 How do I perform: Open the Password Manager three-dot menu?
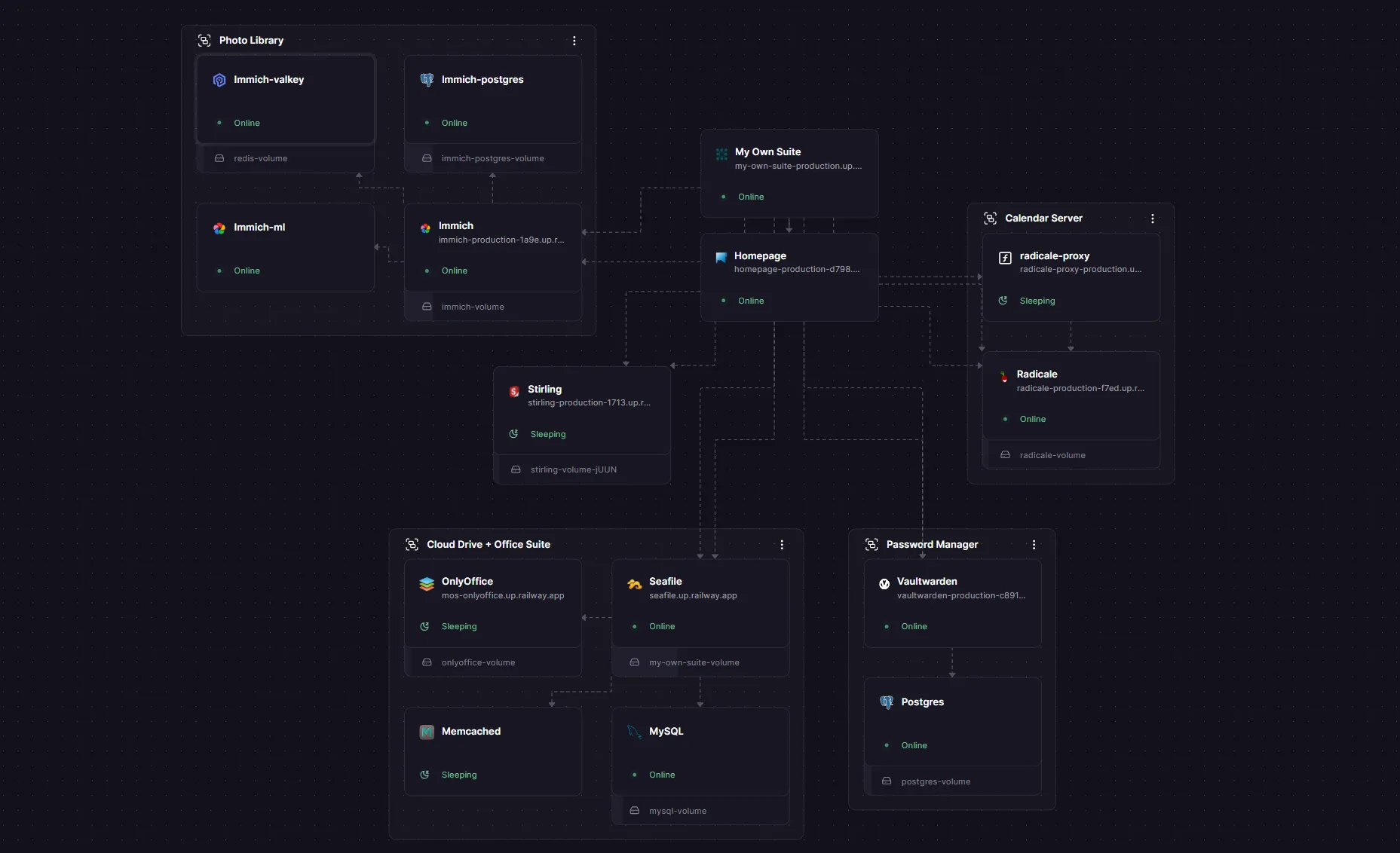coord(1034,544)
